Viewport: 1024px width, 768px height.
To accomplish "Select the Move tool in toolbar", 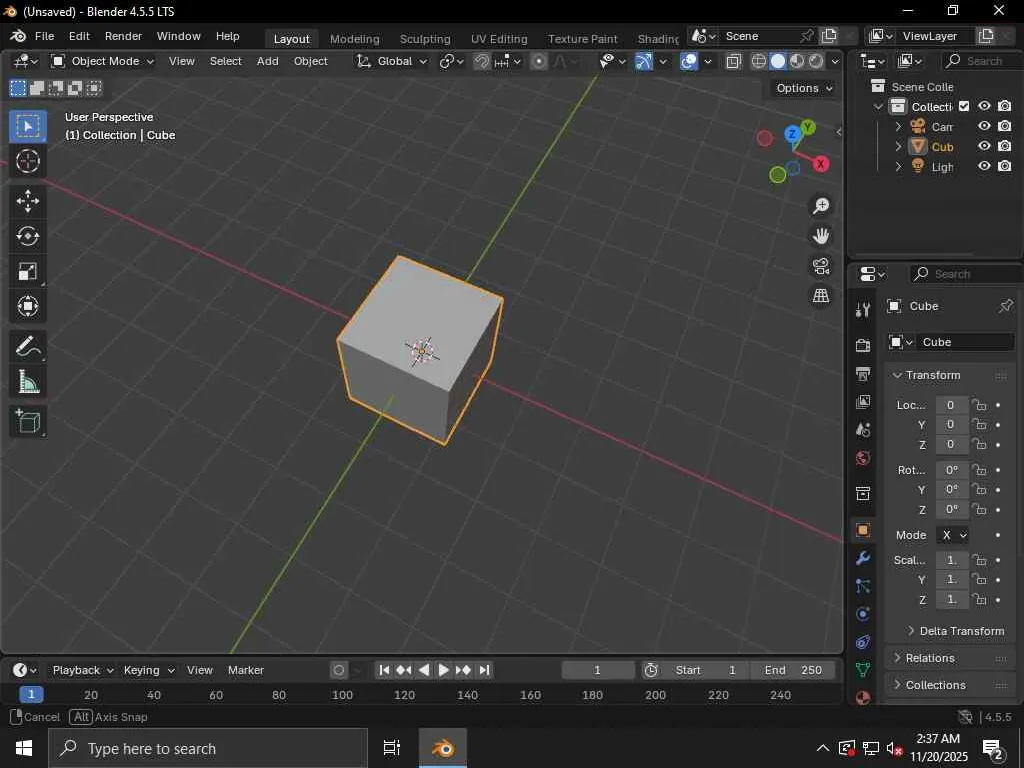I will tap(28, 201).
